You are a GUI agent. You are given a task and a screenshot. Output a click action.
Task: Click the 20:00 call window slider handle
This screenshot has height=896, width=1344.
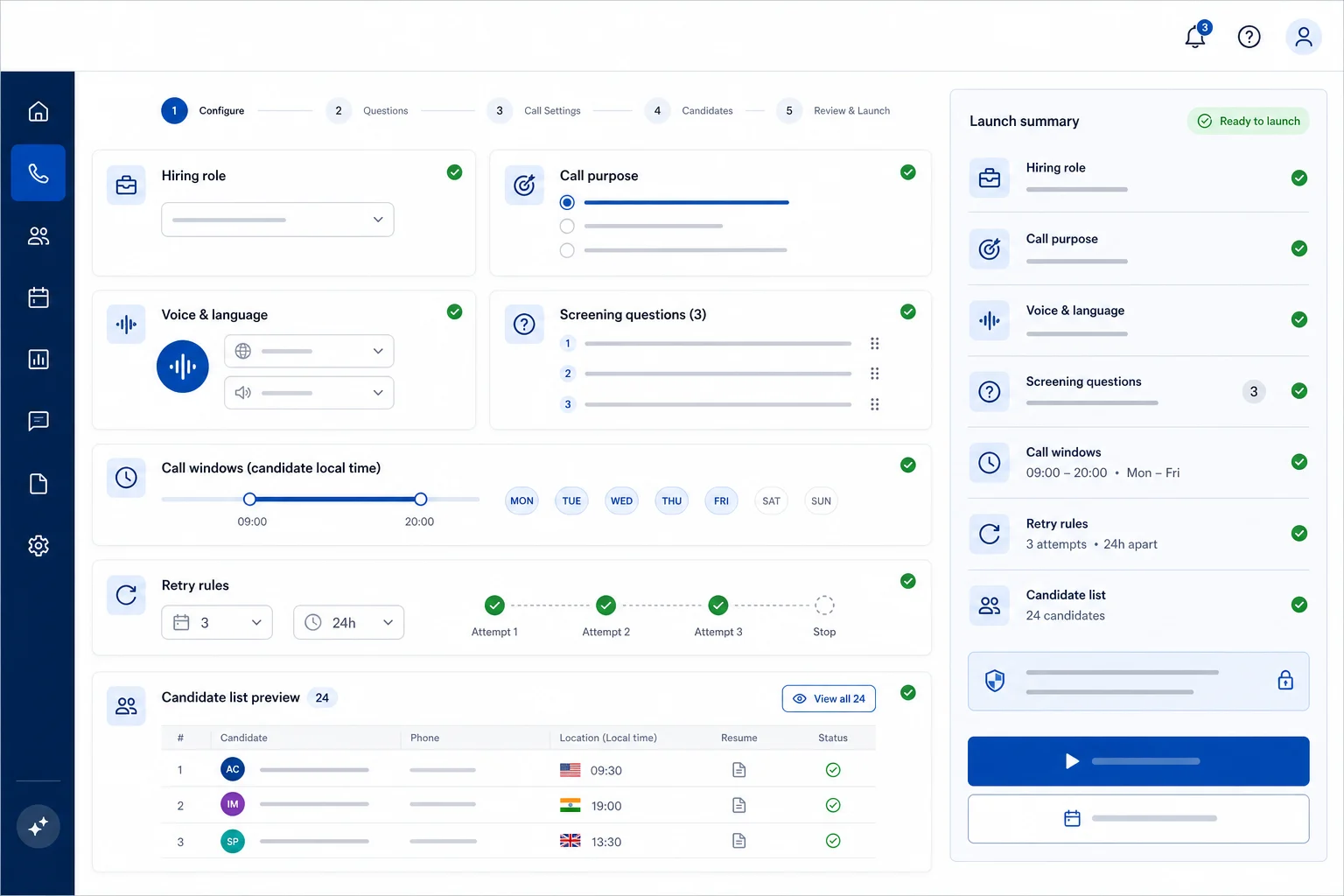pos(421,499)
